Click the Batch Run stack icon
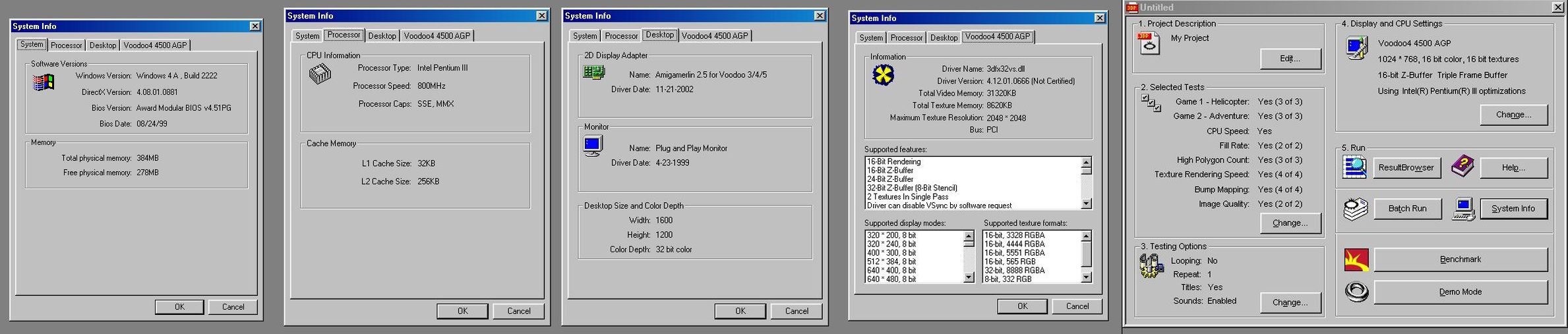Screen dimensions: 1568x334 tap(1355, 209)
